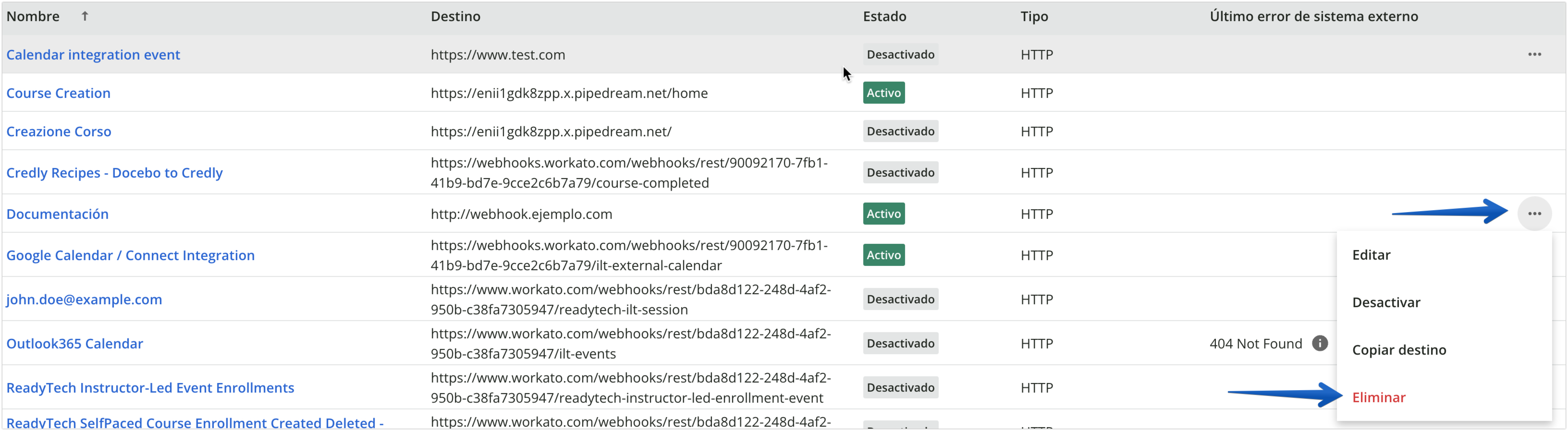Click the ilt-external-calendar destination URL

coord(629,255)
